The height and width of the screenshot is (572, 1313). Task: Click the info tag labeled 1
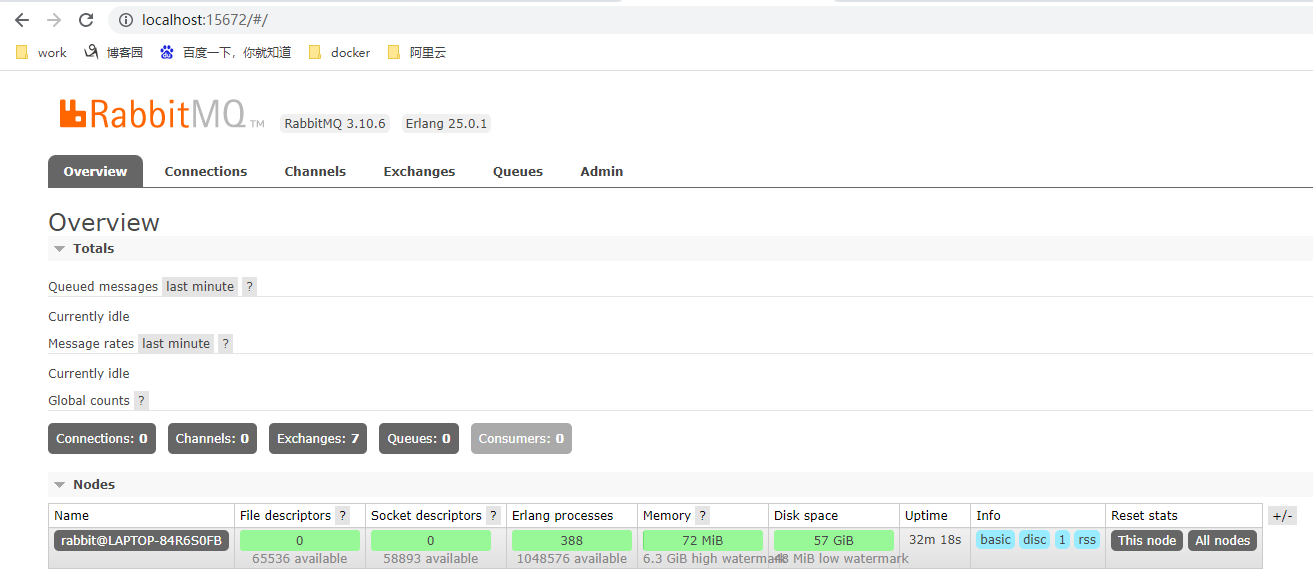(1062, 540)
